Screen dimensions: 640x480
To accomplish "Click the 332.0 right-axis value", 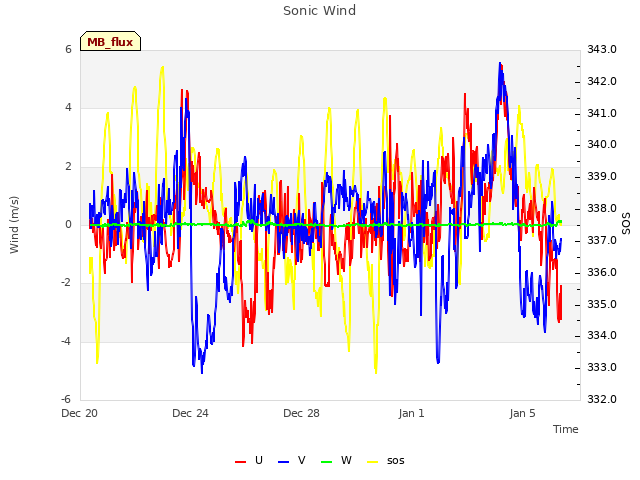I will (602, 399).
